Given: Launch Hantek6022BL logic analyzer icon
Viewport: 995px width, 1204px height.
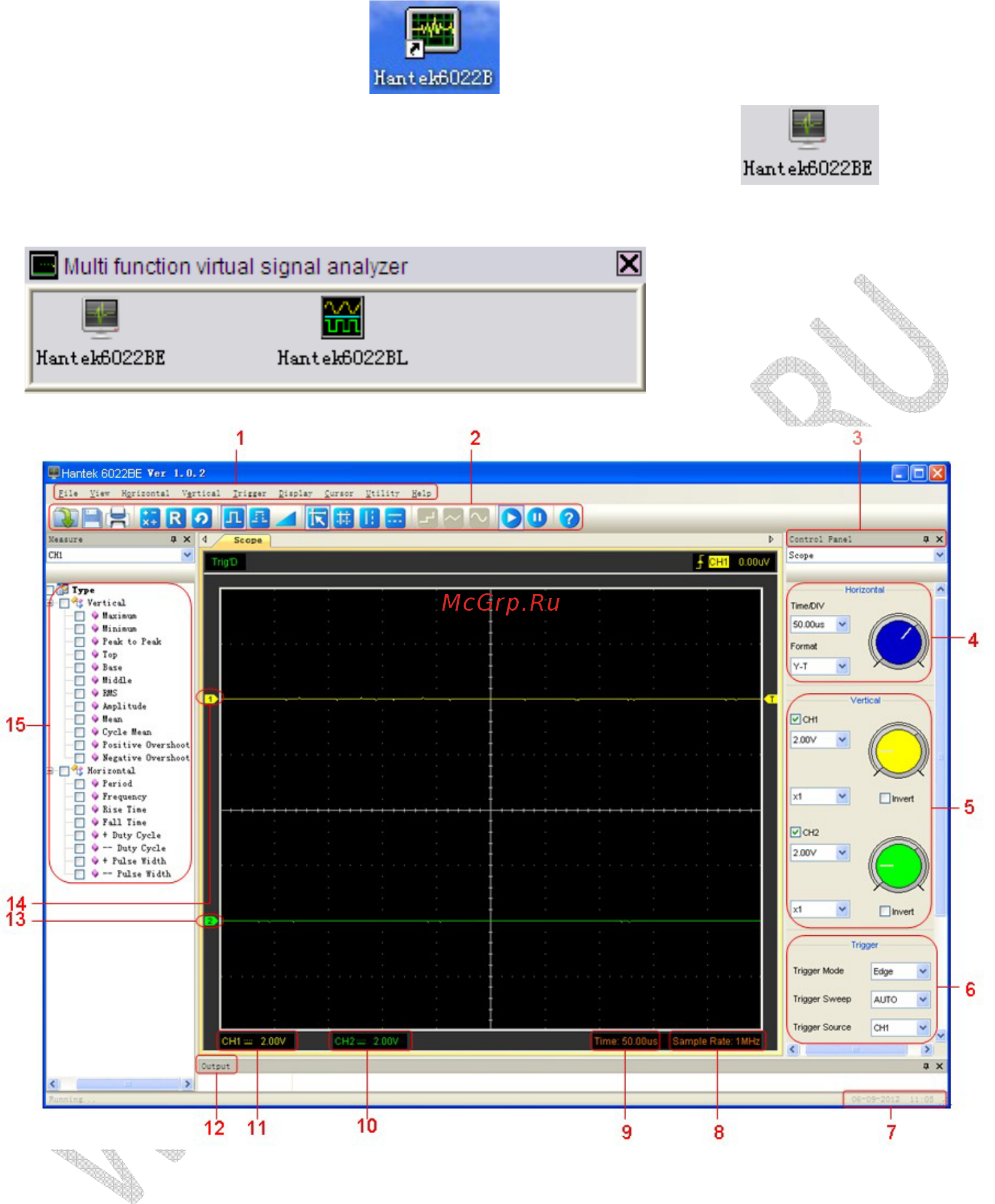Looking at the screenshot, I should (x=342, y=332).
